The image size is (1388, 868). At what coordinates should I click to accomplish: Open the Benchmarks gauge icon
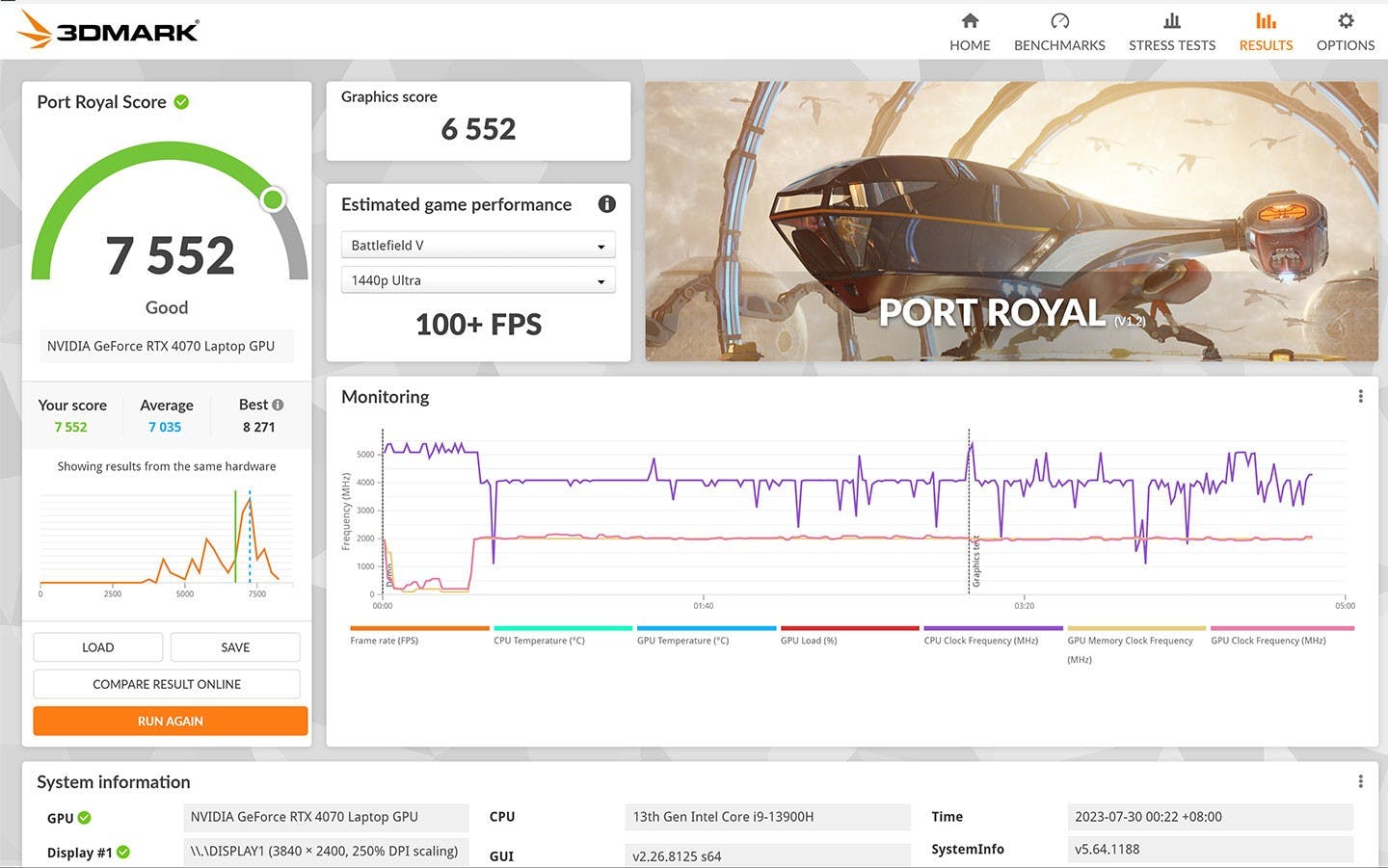(1059, 21)
